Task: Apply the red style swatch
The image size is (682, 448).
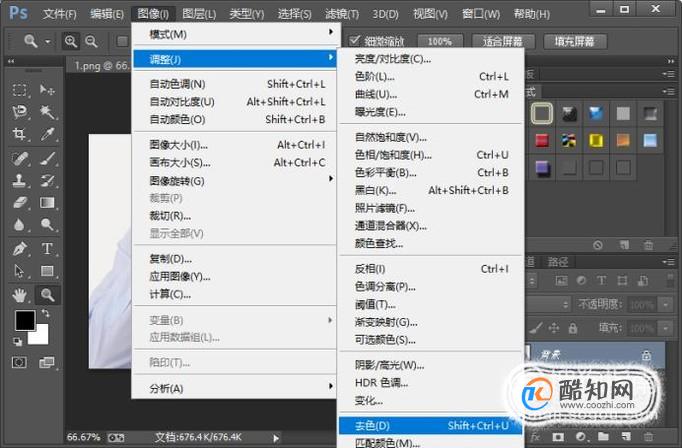Action: tap(542, 140)
